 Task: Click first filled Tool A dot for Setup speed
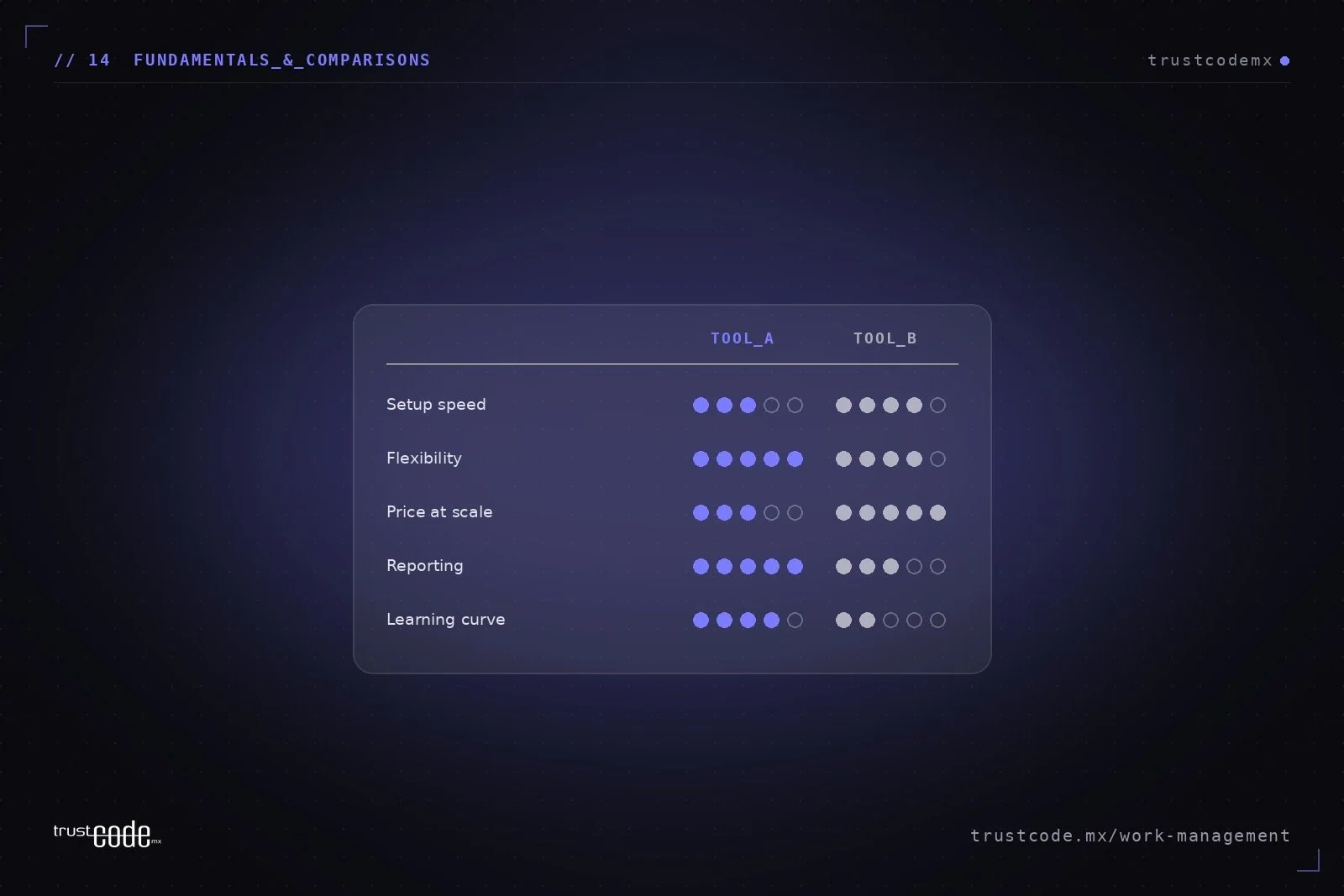(701, 406)
